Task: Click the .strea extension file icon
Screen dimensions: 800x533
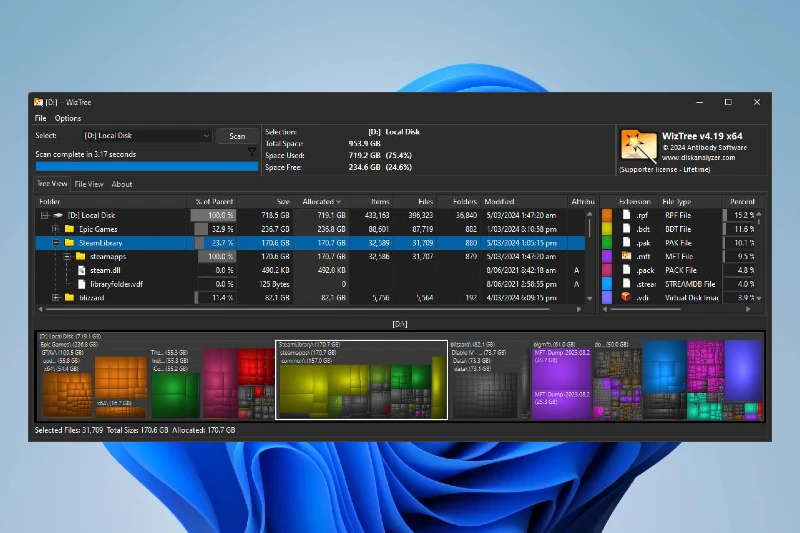Action: coord(627,284)
